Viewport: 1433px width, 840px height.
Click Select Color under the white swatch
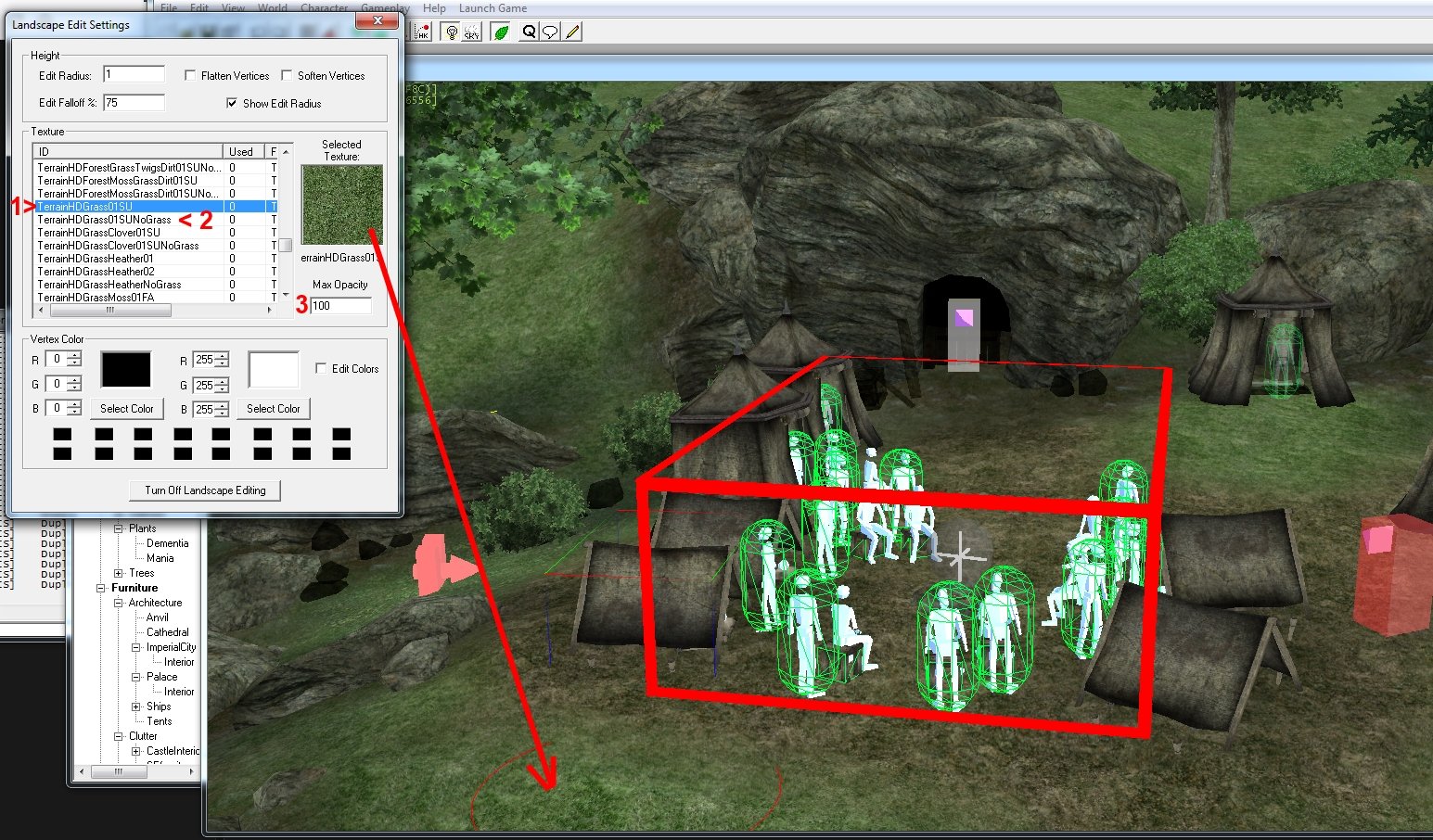point(274,409)
